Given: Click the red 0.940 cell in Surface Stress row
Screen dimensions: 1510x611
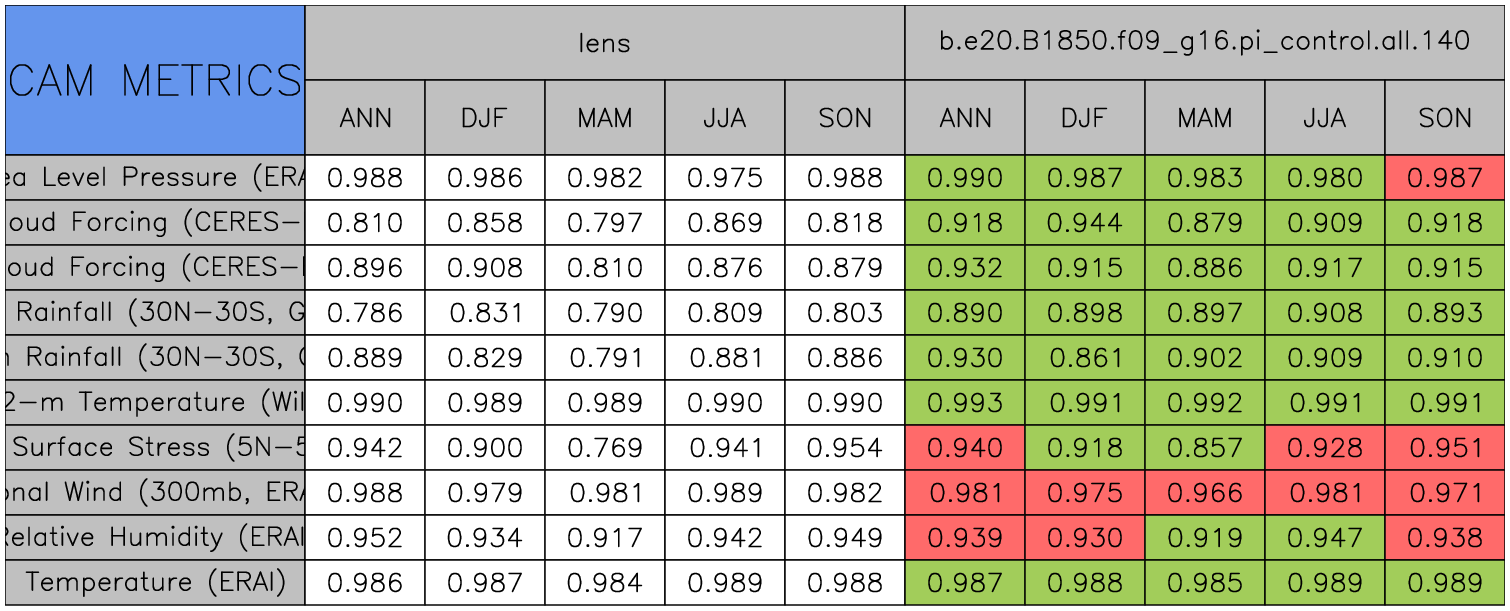Looking at the screenshot, I should click(x=965, y=448).
